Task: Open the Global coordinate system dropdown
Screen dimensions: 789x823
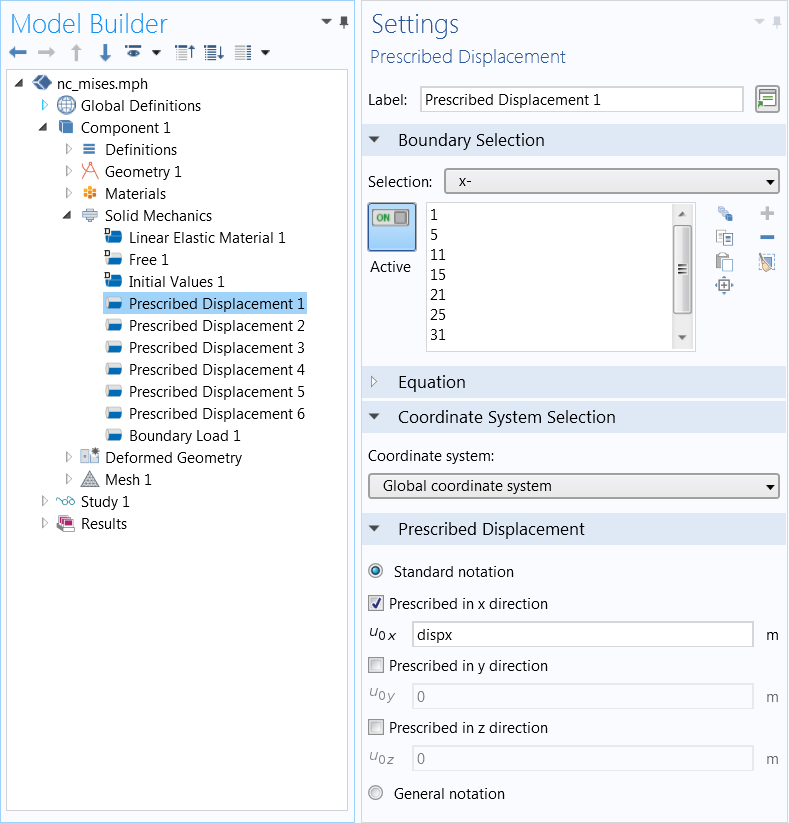Action: coord(574,486)
